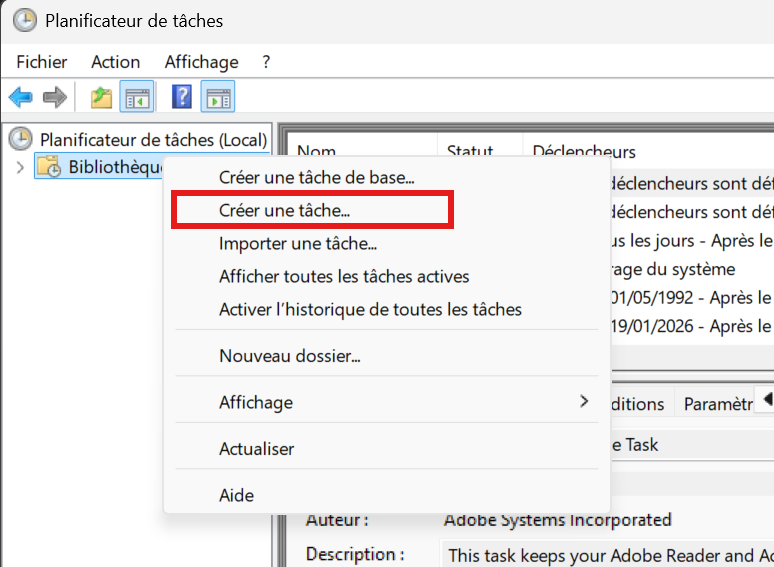The image size is (774, 567).
Task: Switch to the partially hidden Conditions tab
Action: (642, 404)
